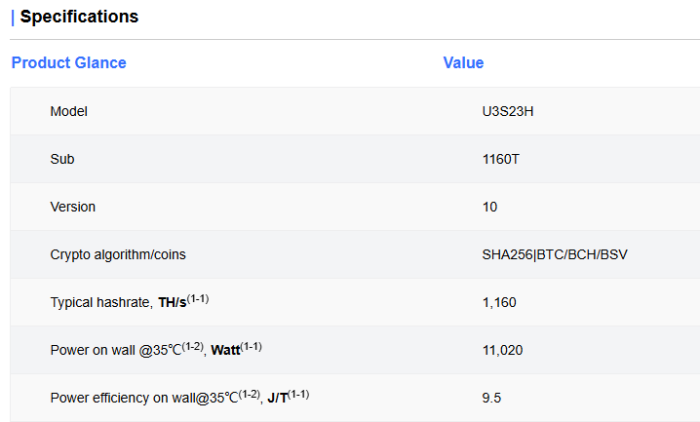
Task: Click the Version row label
Action: coord(73,207)
